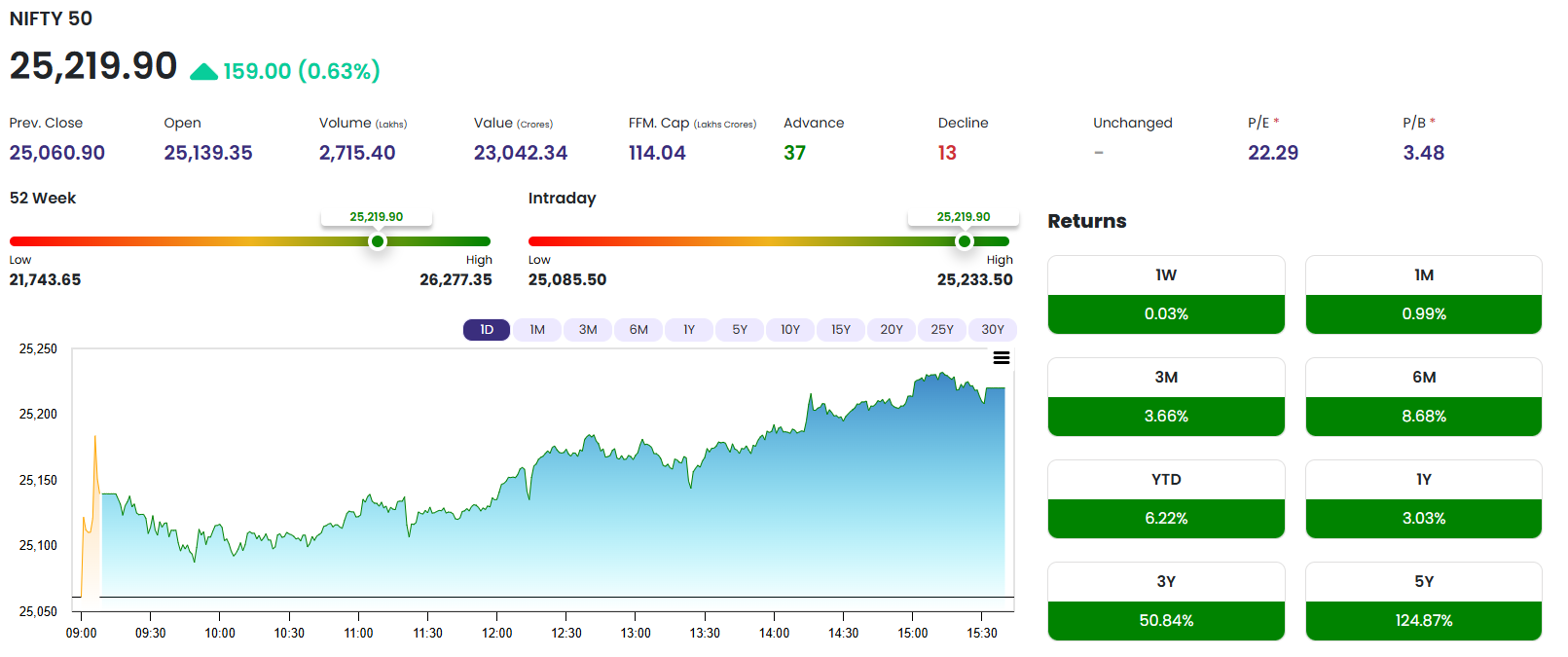This screenshot has height=657, width=1568.
Task: Click the Intraday gradient range bar
Action: 769,241
